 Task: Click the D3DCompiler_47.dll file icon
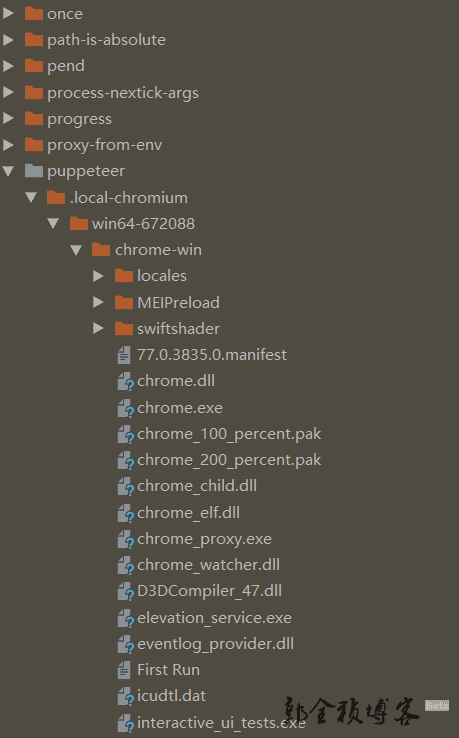pyautogui.click(x=125, y=591)
